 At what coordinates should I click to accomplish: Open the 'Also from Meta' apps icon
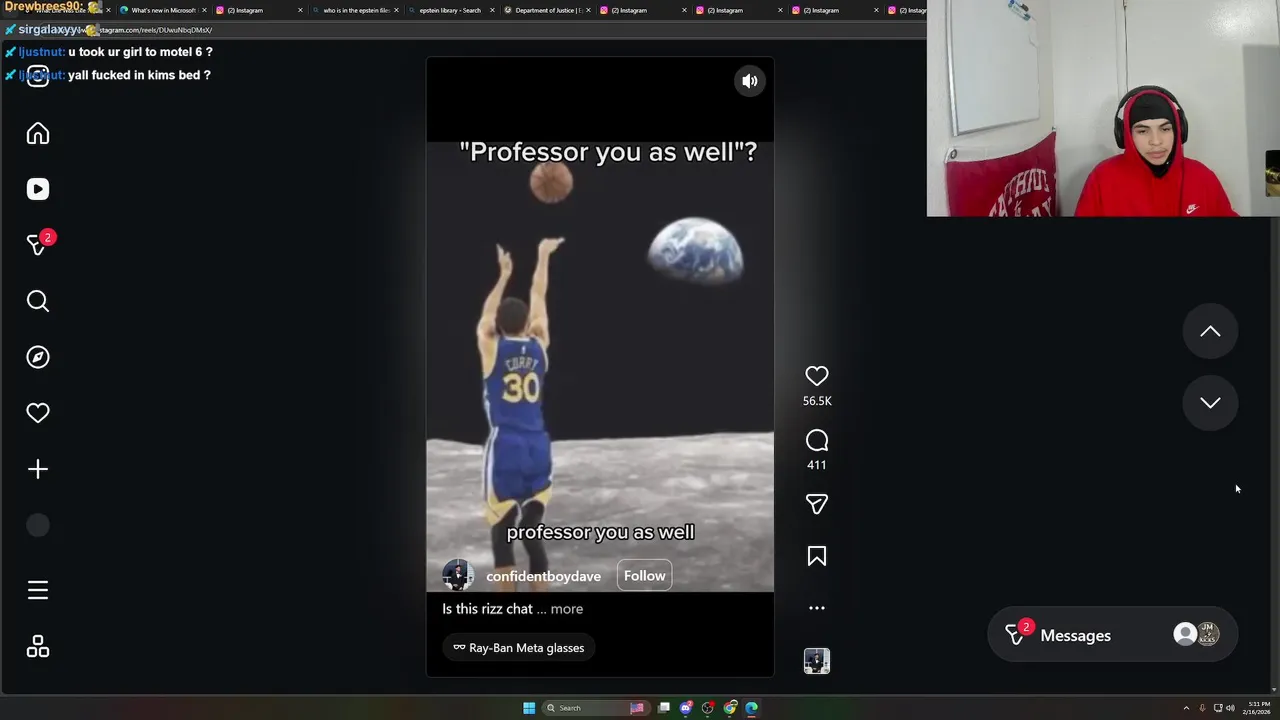point(38,647)
